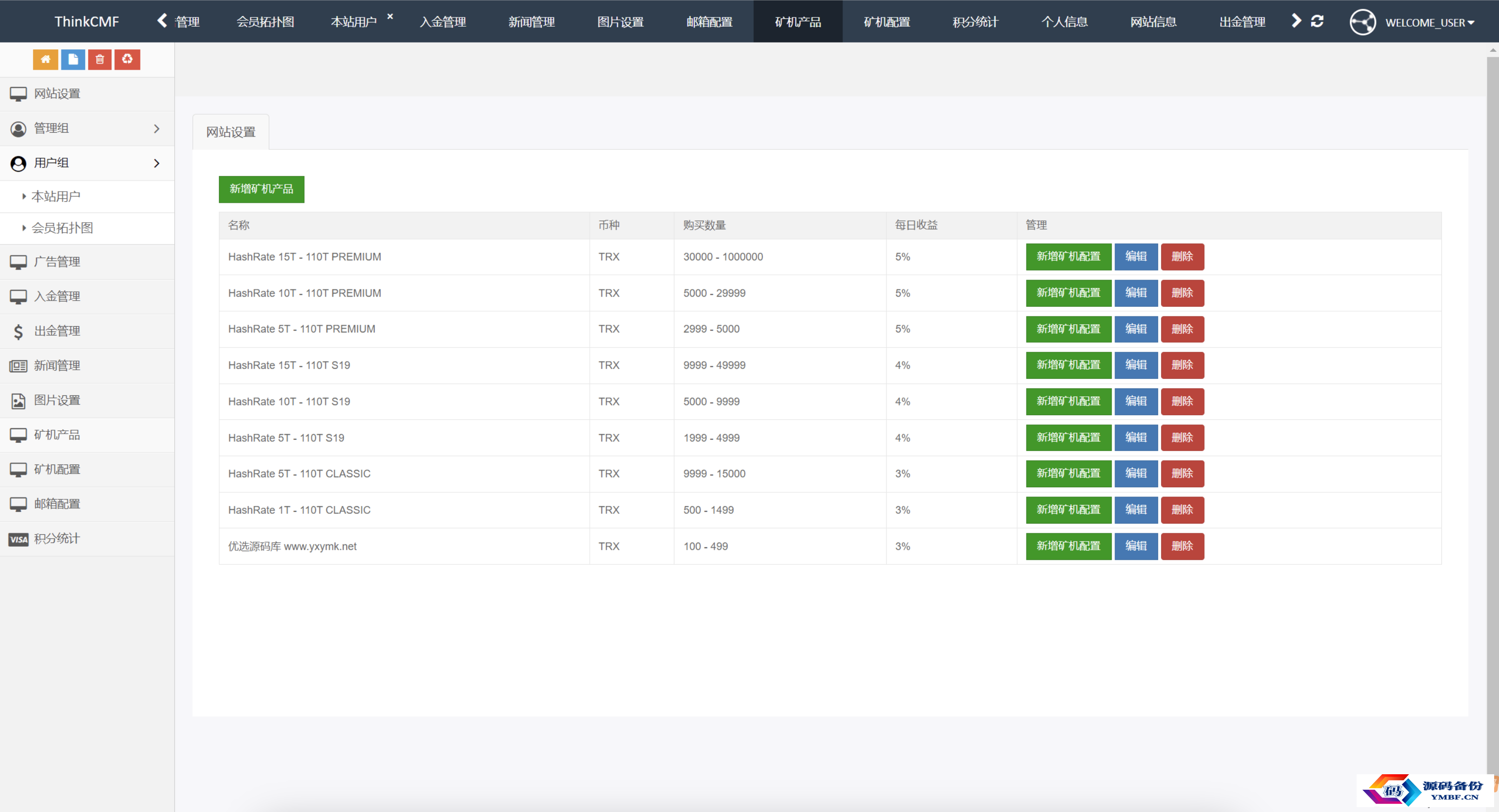Switch to the 邮箱配置 top tab

[x=709, y=22]
